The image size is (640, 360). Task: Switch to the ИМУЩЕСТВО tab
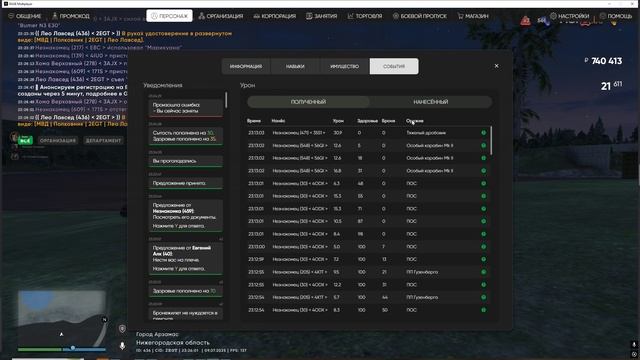click(x=344, y=66)
